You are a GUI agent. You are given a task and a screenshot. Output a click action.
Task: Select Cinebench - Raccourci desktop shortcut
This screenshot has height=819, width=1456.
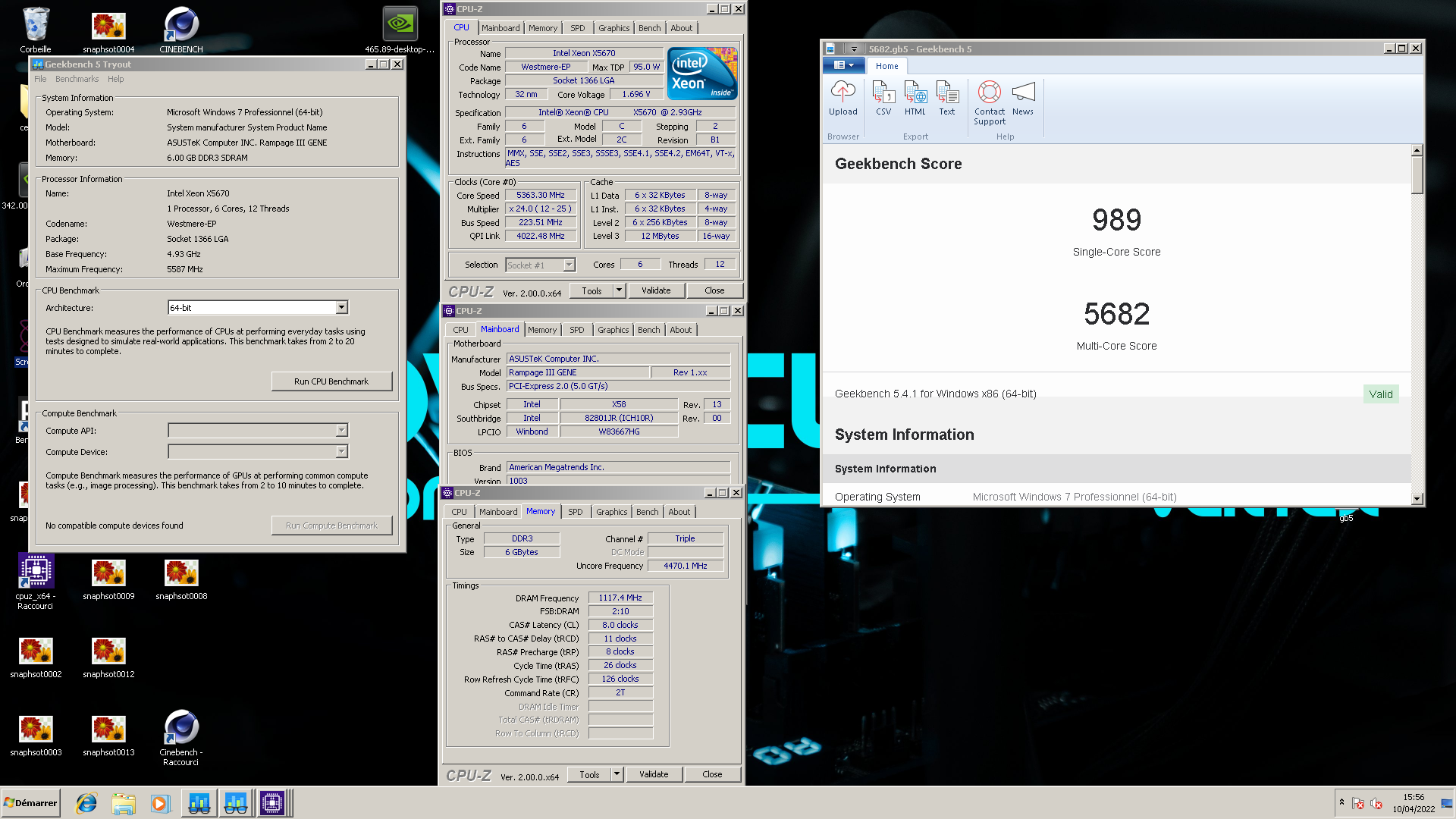[x=181, y=738]
